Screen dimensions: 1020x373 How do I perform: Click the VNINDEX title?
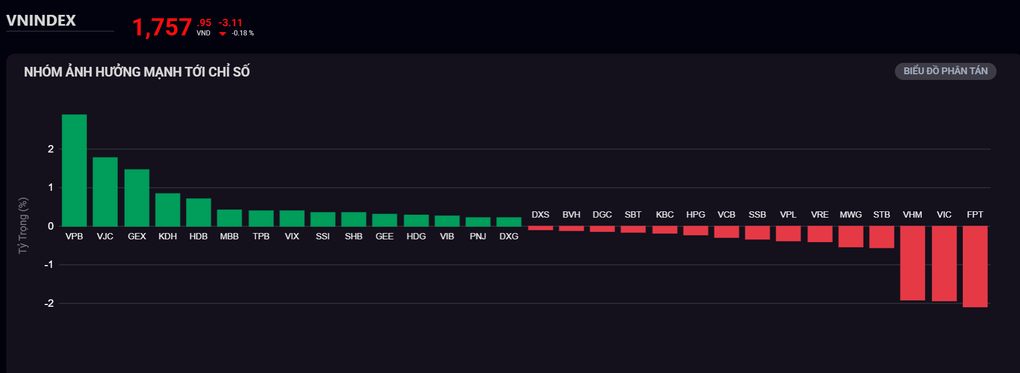(x=41, y=21)
